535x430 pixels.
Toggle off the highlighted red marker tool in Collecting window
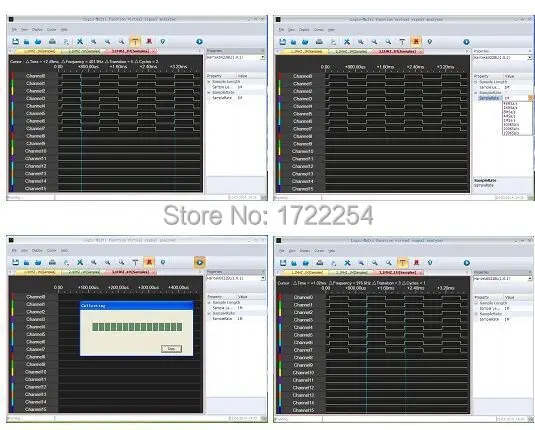click(149, 262)
